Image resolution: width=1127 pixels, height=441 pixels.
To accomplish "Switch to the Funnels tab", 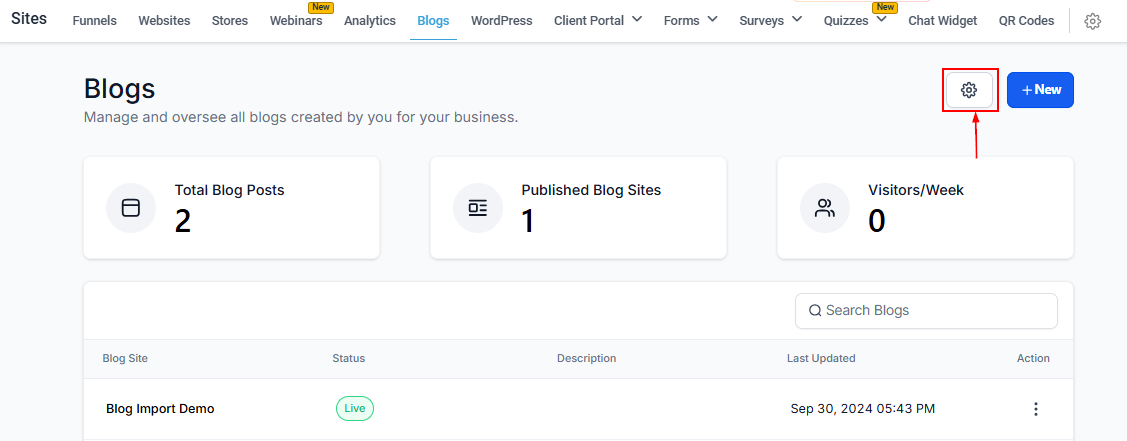I will (x=95, y=20).
